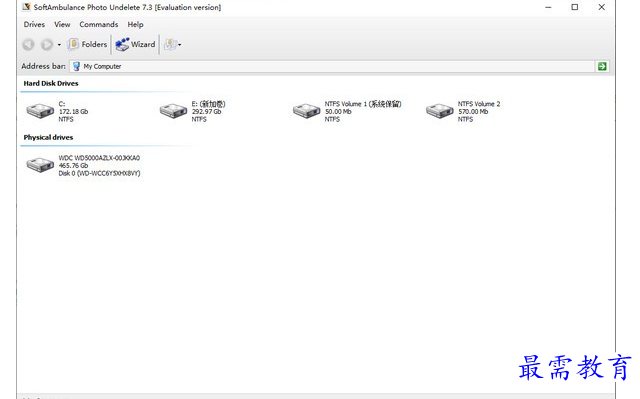The width and height of the screenshot is (640, 399).
Task: Launch the recovery Wizard
Action: point(135,44)
